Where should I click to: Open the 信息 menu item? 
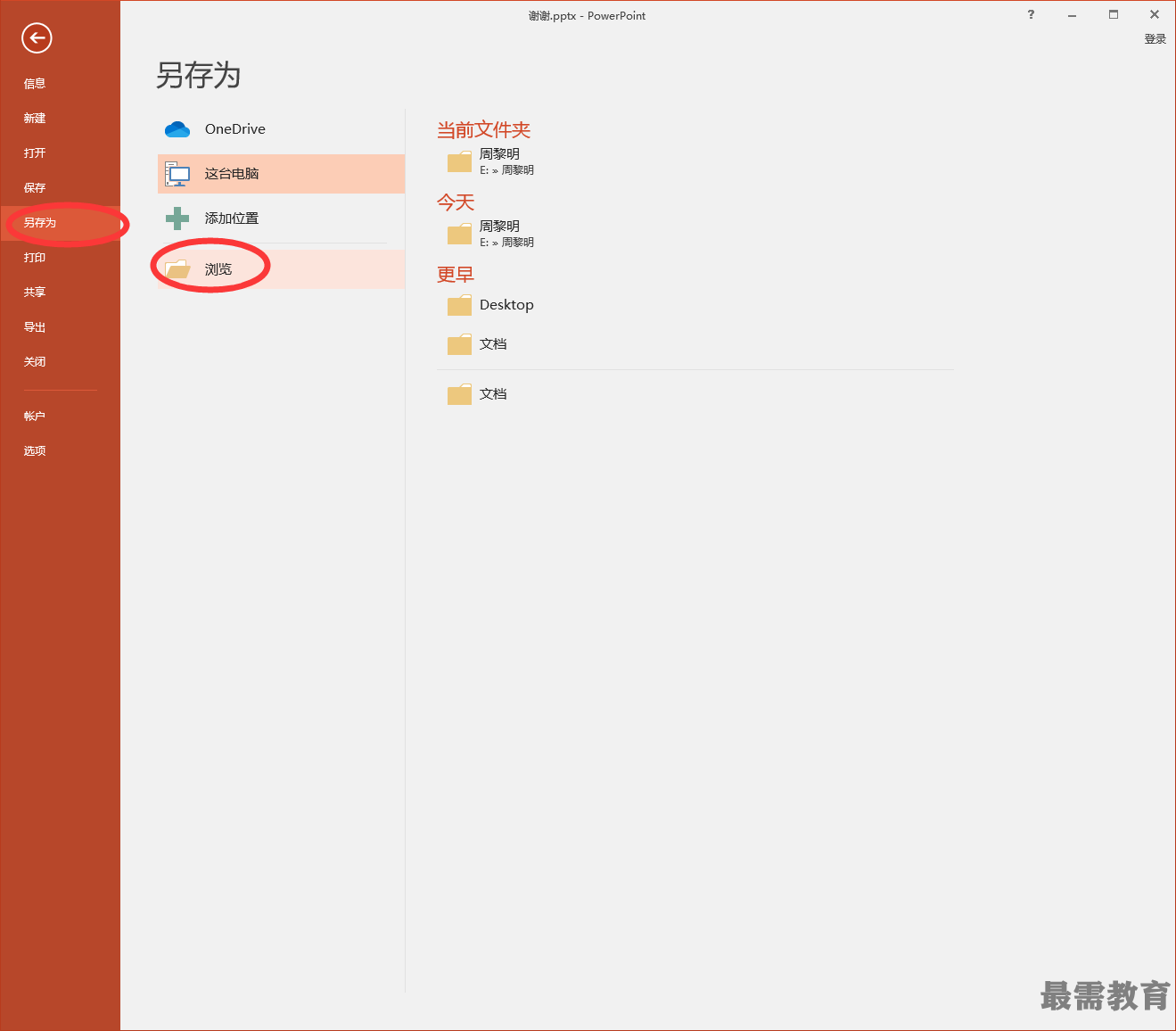61,84
